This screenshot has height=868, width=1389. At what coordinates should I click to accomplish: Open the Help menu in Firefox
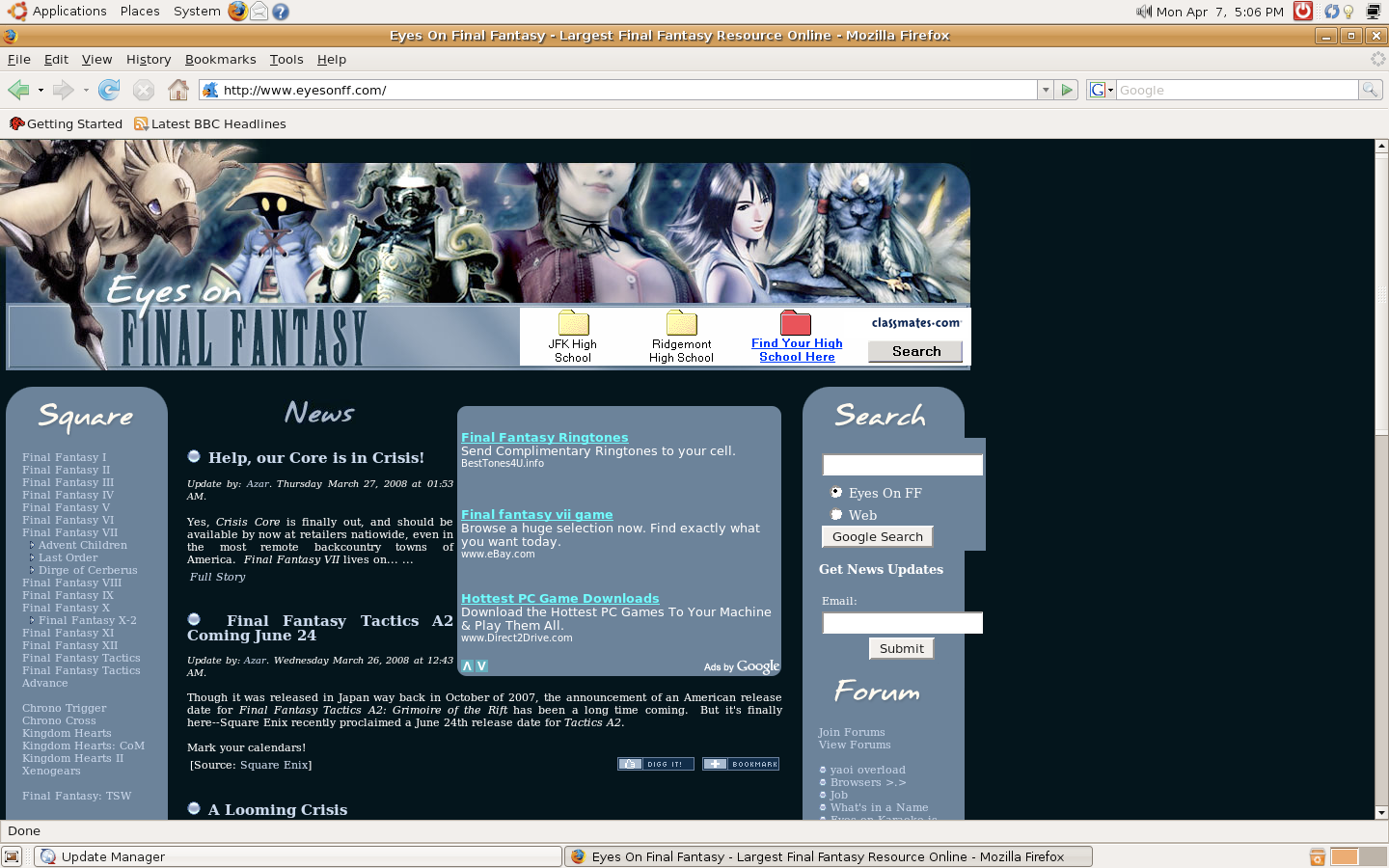(x=332, y=59)
